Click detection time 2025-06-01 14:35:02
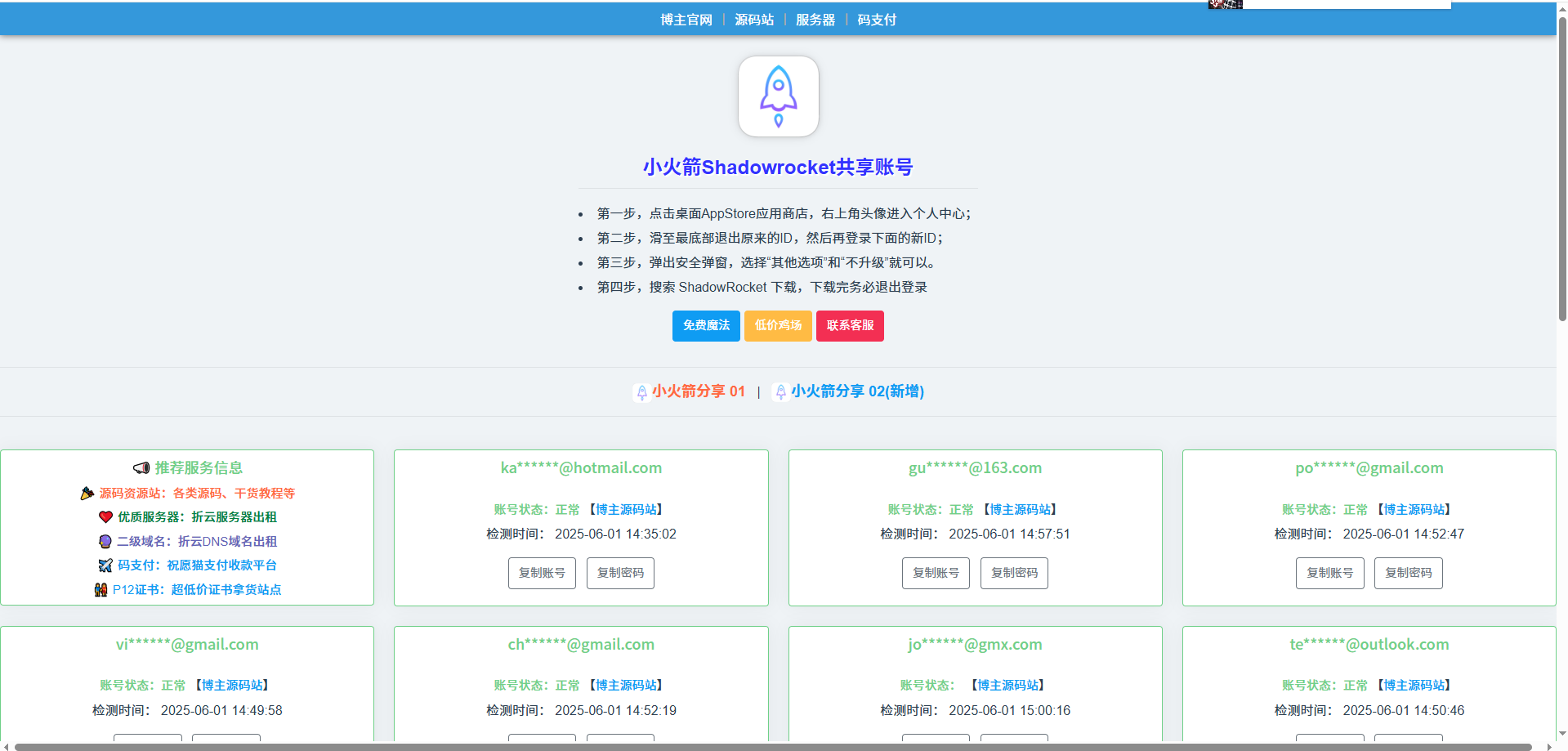1568x751 pixels. [615, 534]
